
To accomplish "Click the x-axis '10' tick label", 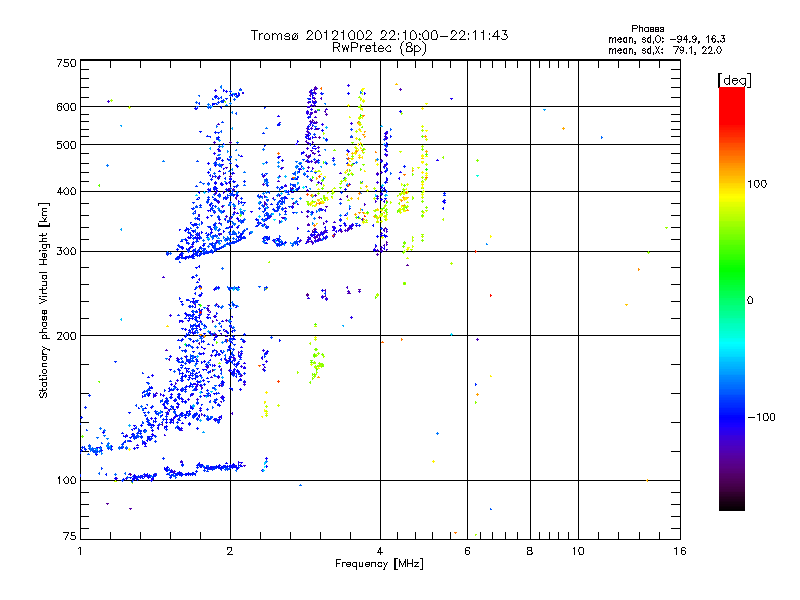I will [578, 551].
